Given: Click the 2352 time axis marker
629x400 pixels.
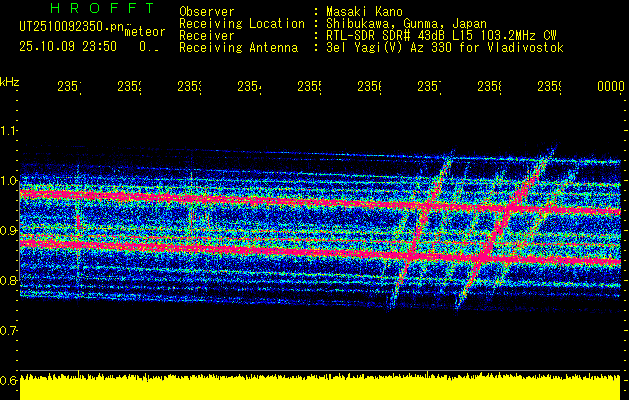Looking at the screenshot, I should click(x=130, y=87).
